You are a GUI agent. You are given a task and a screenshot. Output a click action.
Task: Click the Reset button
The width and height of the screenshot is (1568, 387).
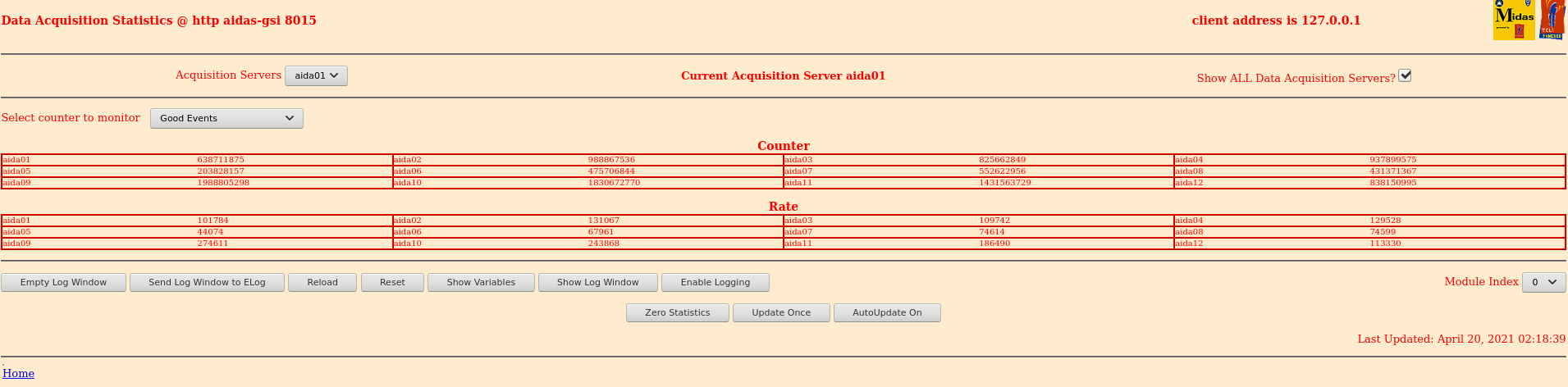point(392,282)
